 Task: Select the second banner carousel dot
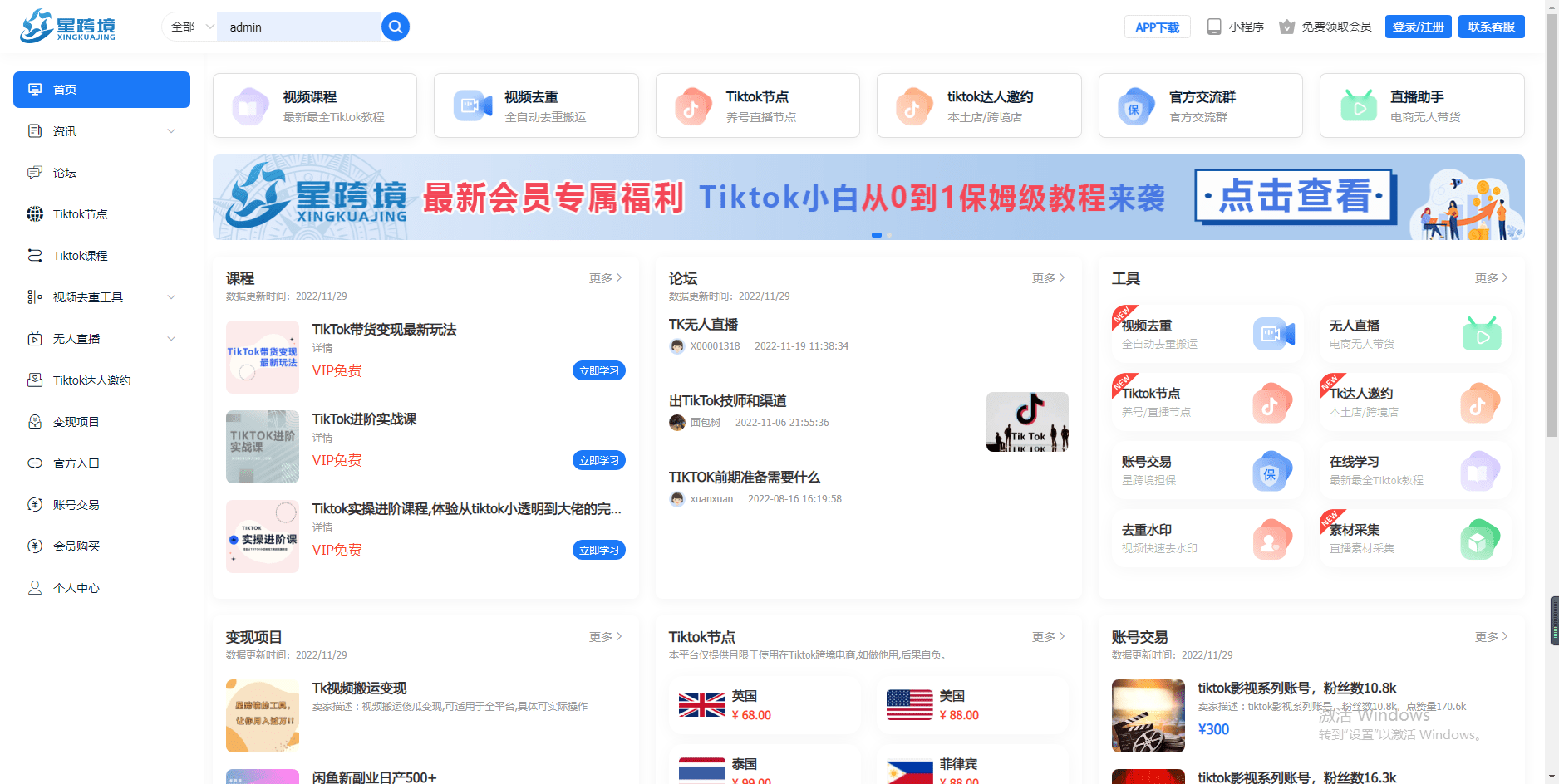tap(889, 235)
